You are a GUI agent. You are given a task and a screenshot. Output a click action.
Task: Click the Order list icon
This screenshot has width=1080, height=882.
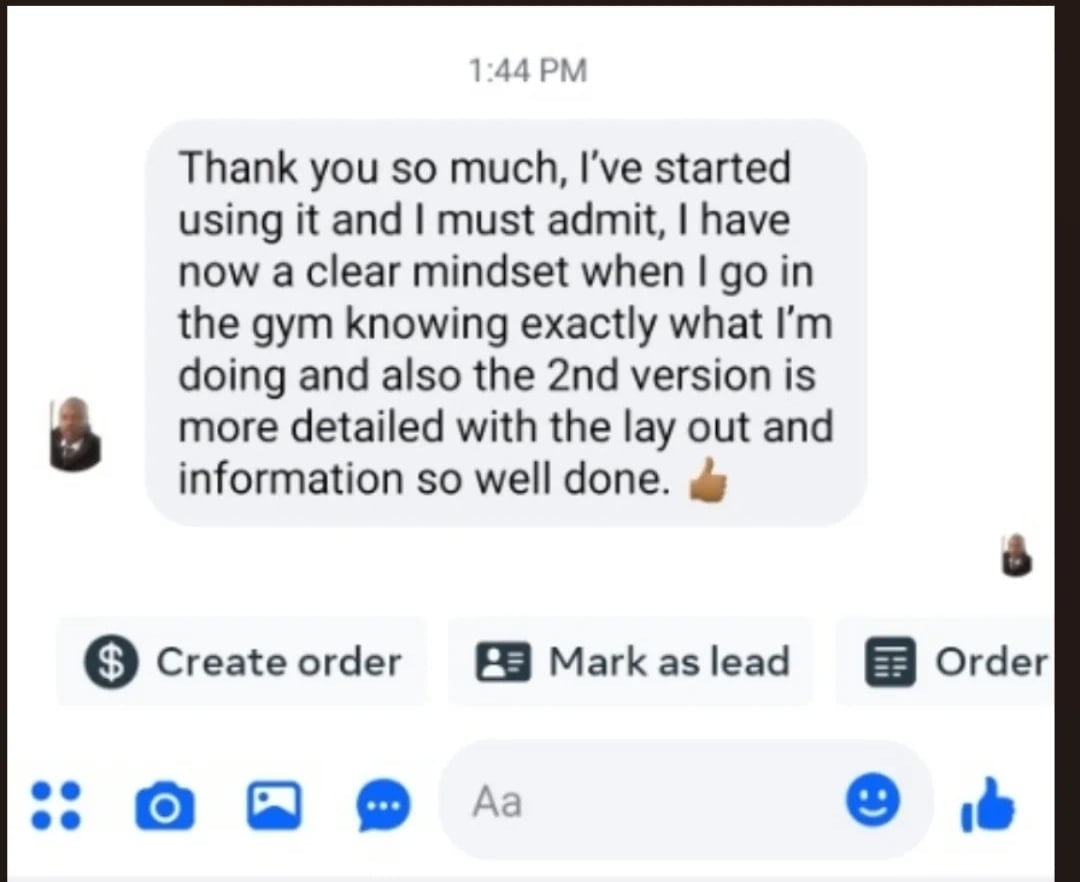click(891, 662)
